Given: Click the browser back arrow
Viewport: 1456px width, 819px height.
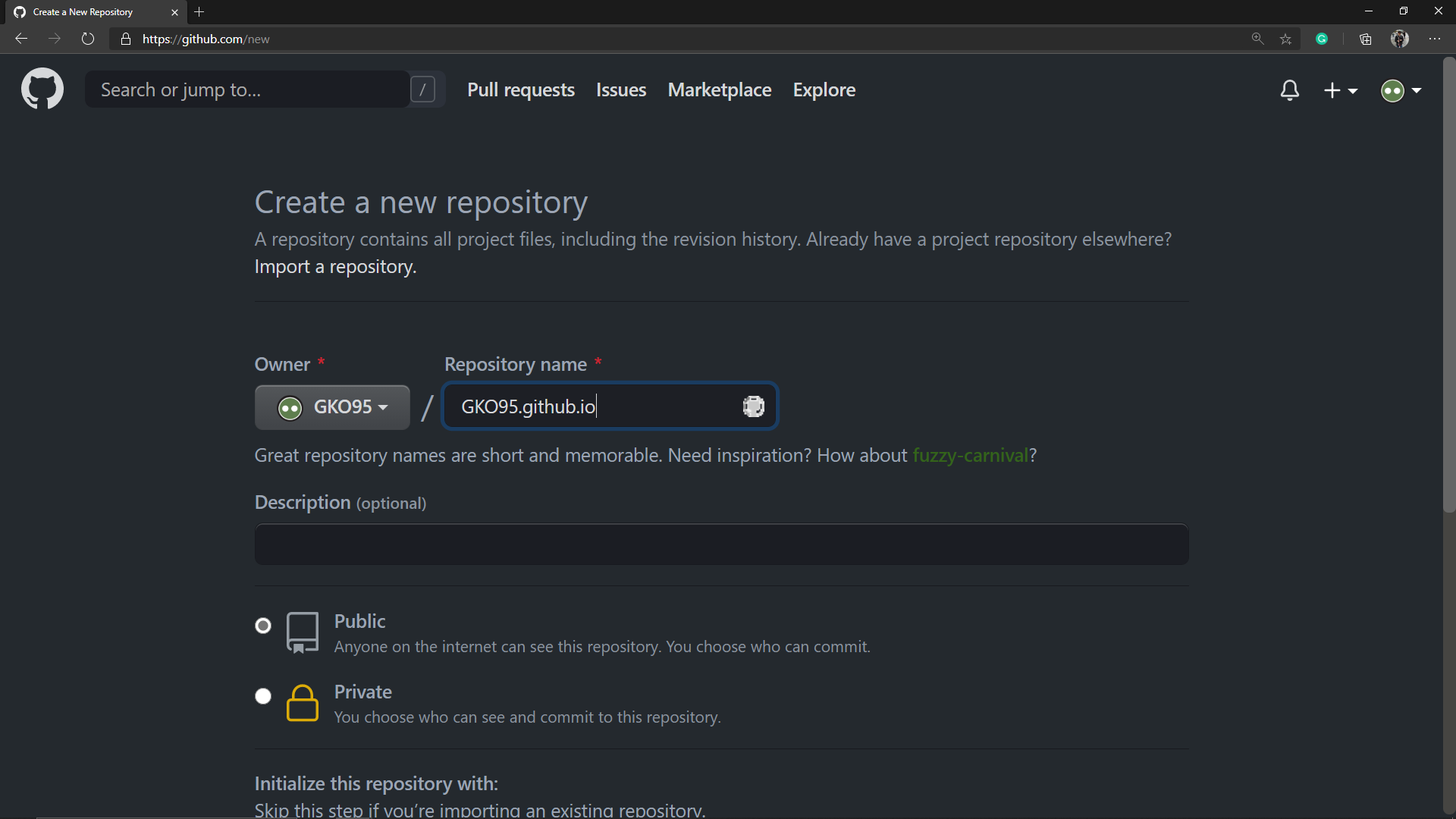Looking at the screenshot, I should [x=21, y=39].
